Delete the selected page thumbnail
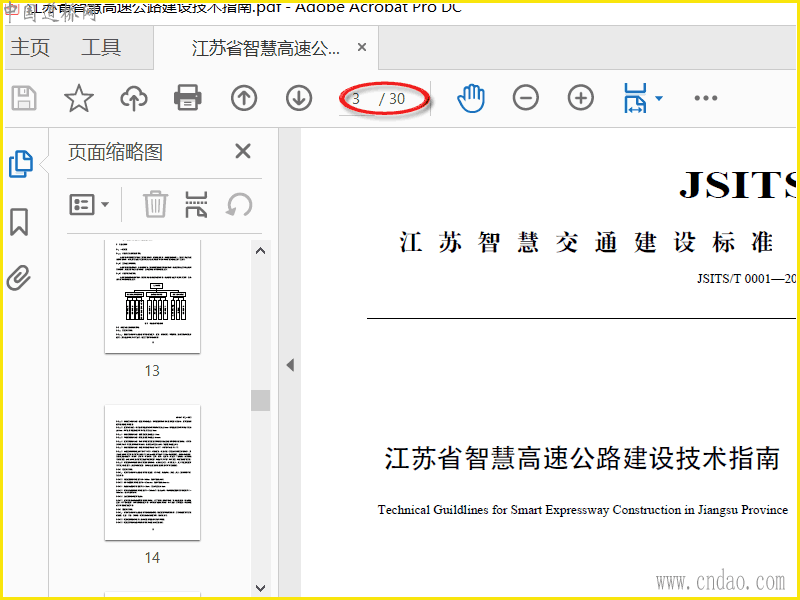This screenshot has height=600, width=800. click(155, 204)
